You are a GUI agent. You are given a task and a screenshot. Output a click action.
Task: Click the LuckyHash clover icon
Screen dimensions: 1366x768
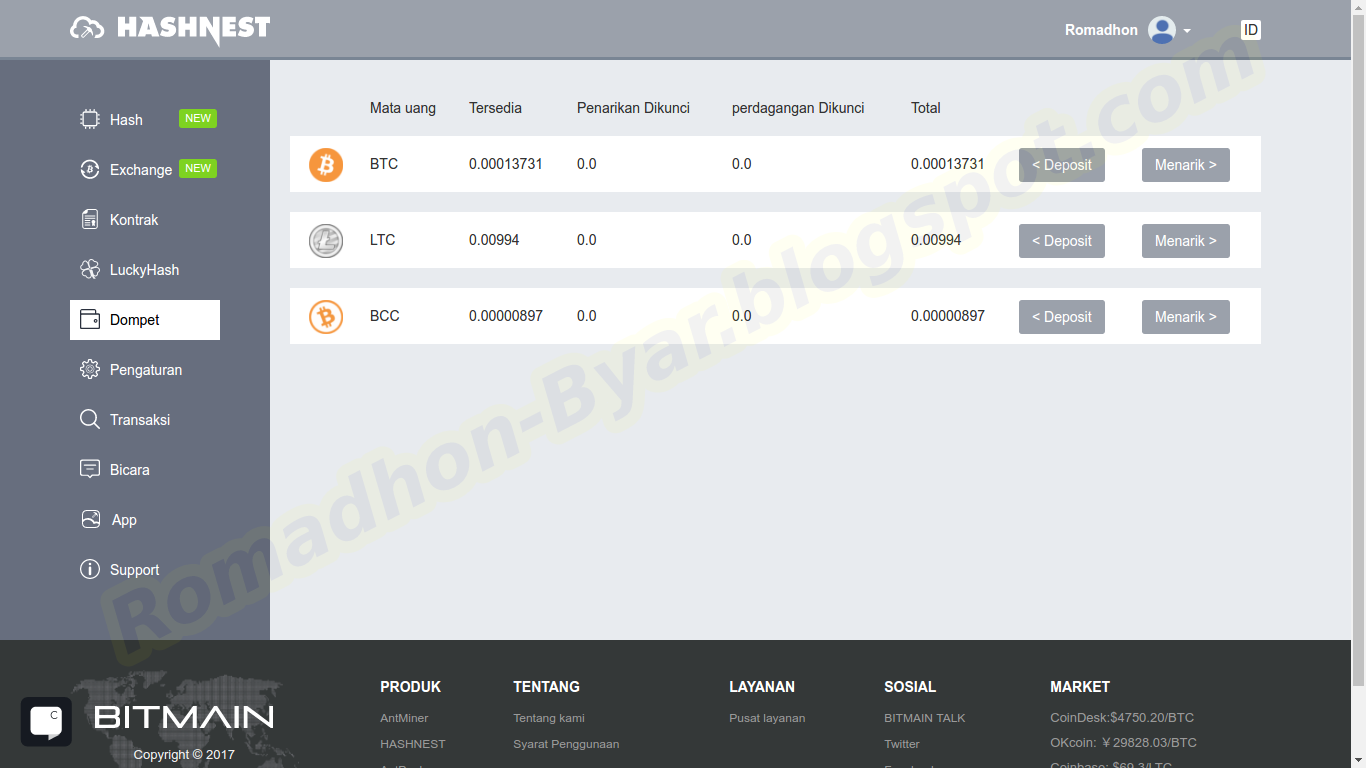90,269
